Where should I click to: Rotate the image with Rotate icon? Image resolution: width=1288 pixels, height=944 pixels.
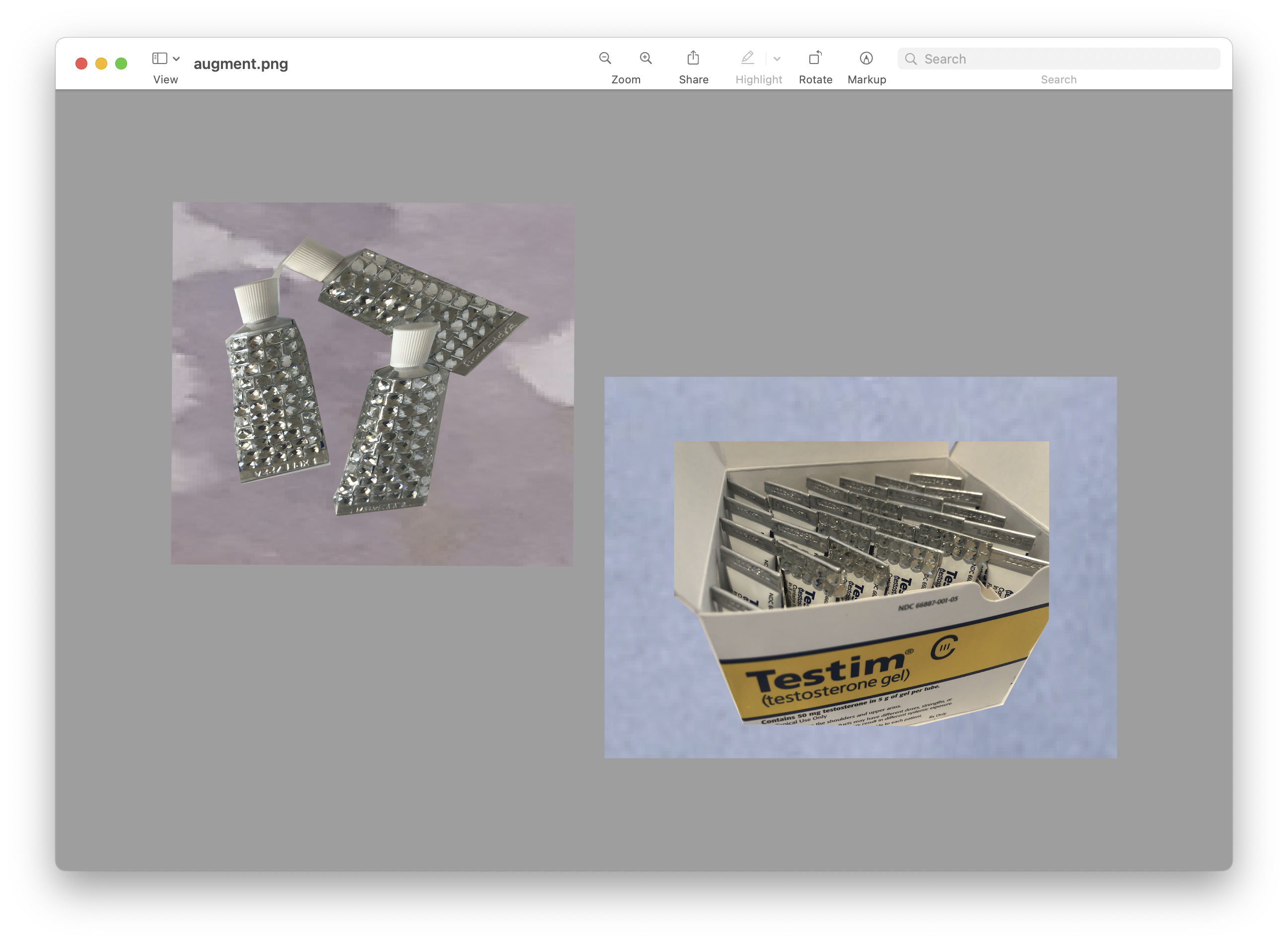815,58
